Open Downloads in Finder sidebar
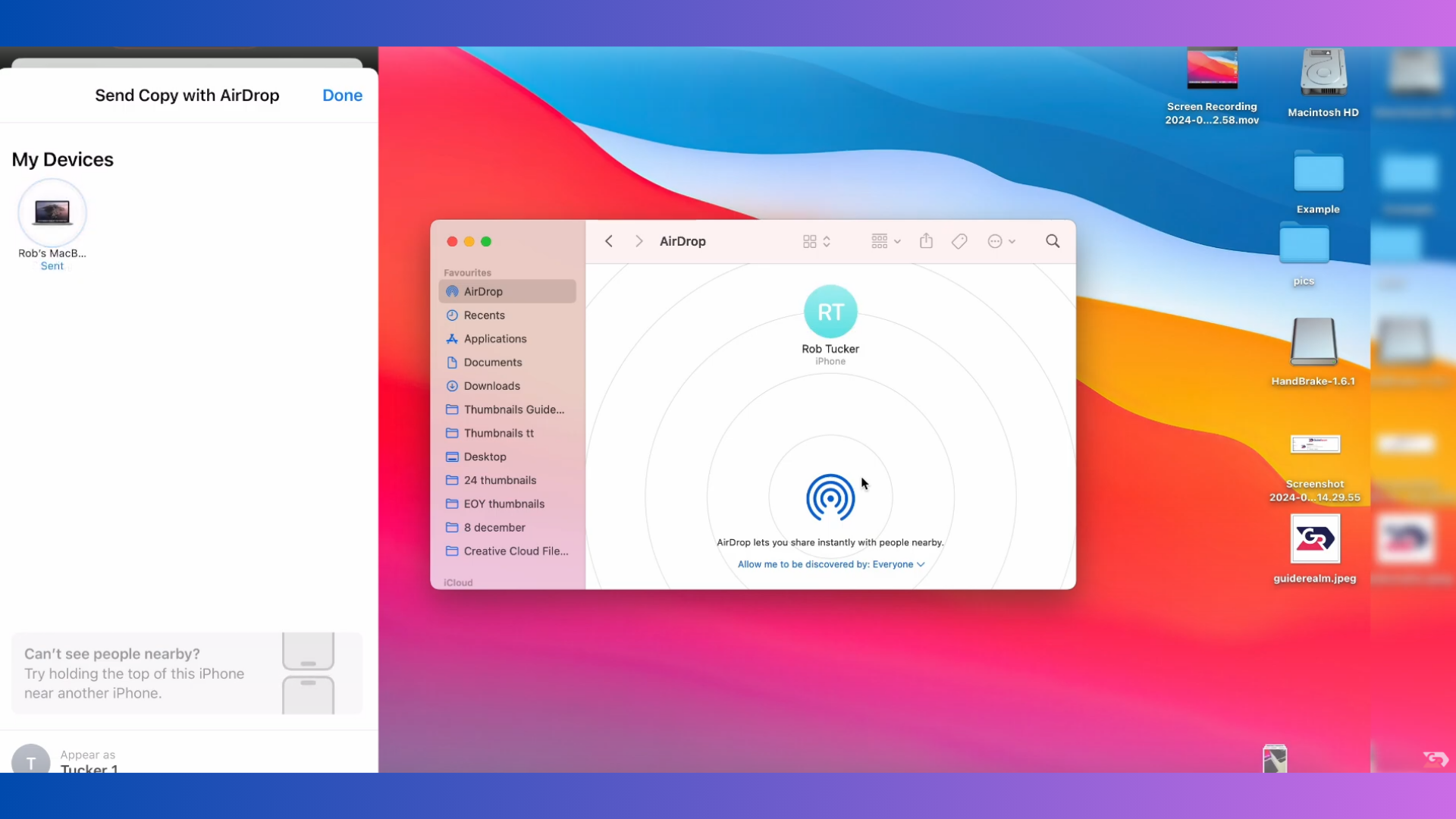1456x819 pixels. pos(507,386)
